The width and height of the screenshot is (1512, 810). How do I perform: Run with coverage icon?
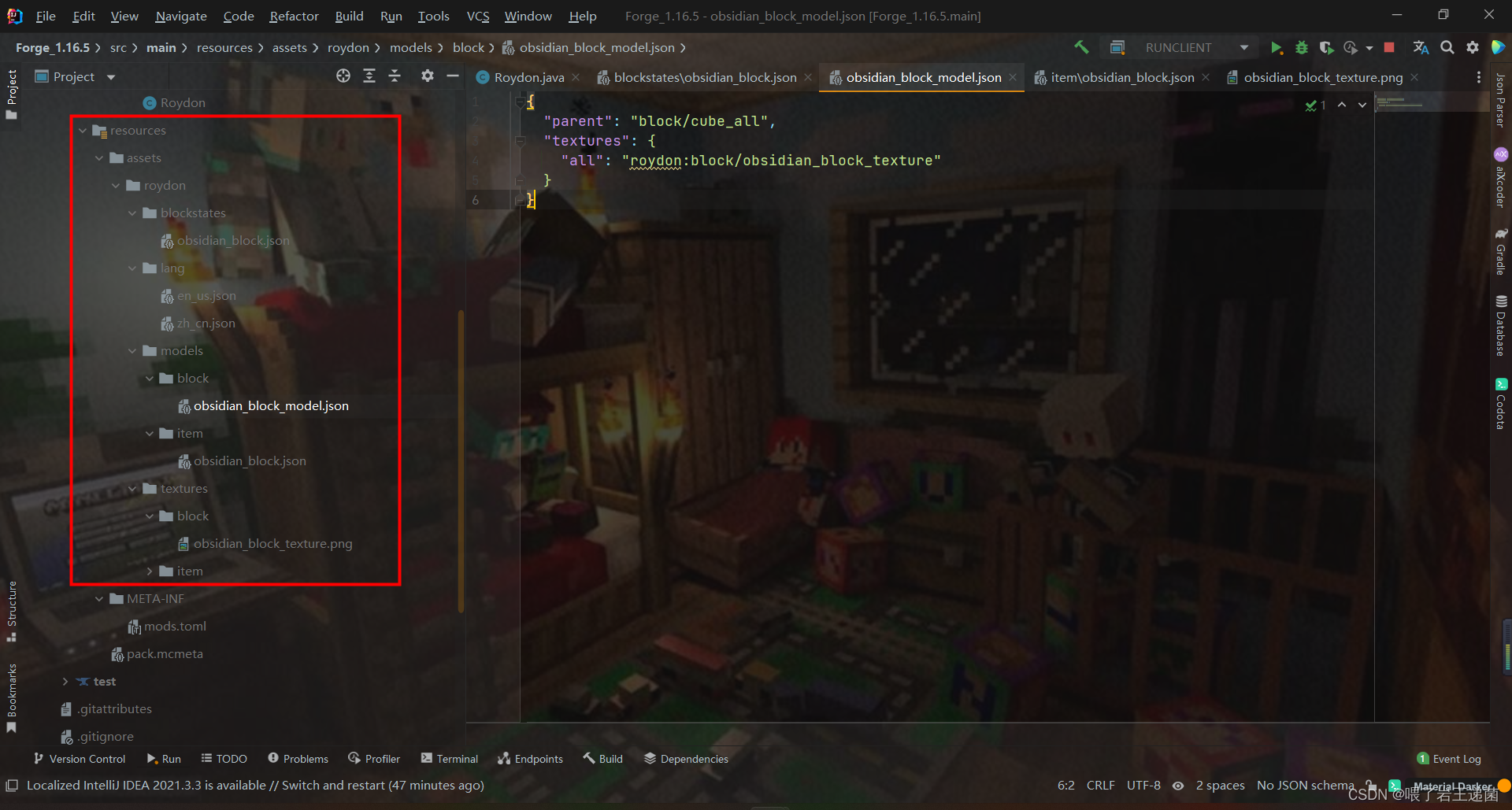(x=1326, y=47)
